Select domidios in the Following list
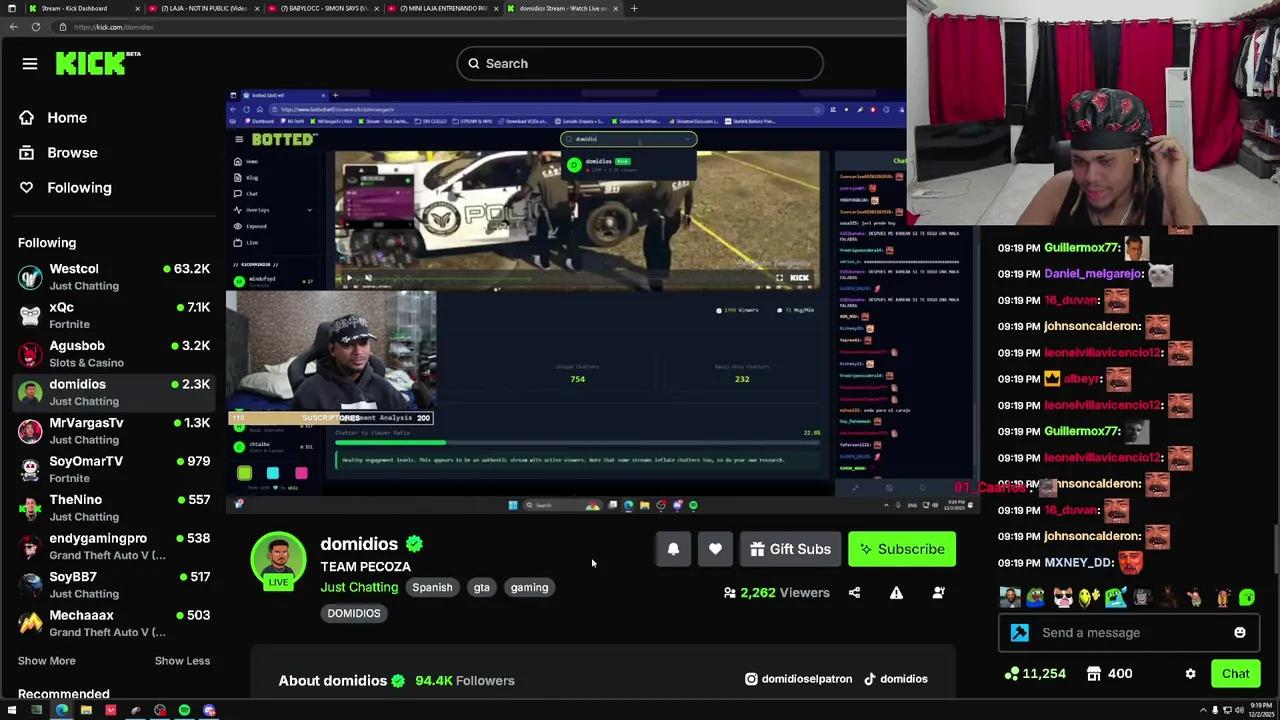Viewport: 1280px width, 720px height. (x=114, y=392)
